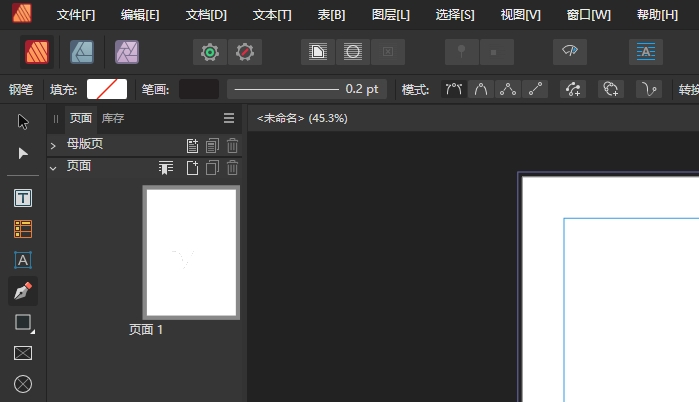Screen dimensions: 699x402
Task: Select Smart mode curve icon
Action: pos(481,90)
